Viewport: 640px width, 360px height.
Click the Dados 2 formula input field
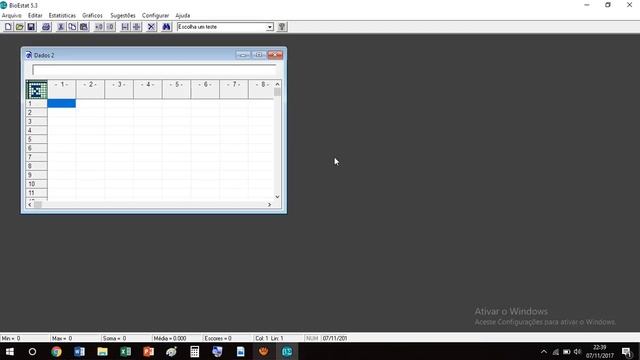click(x=154, y=70)
